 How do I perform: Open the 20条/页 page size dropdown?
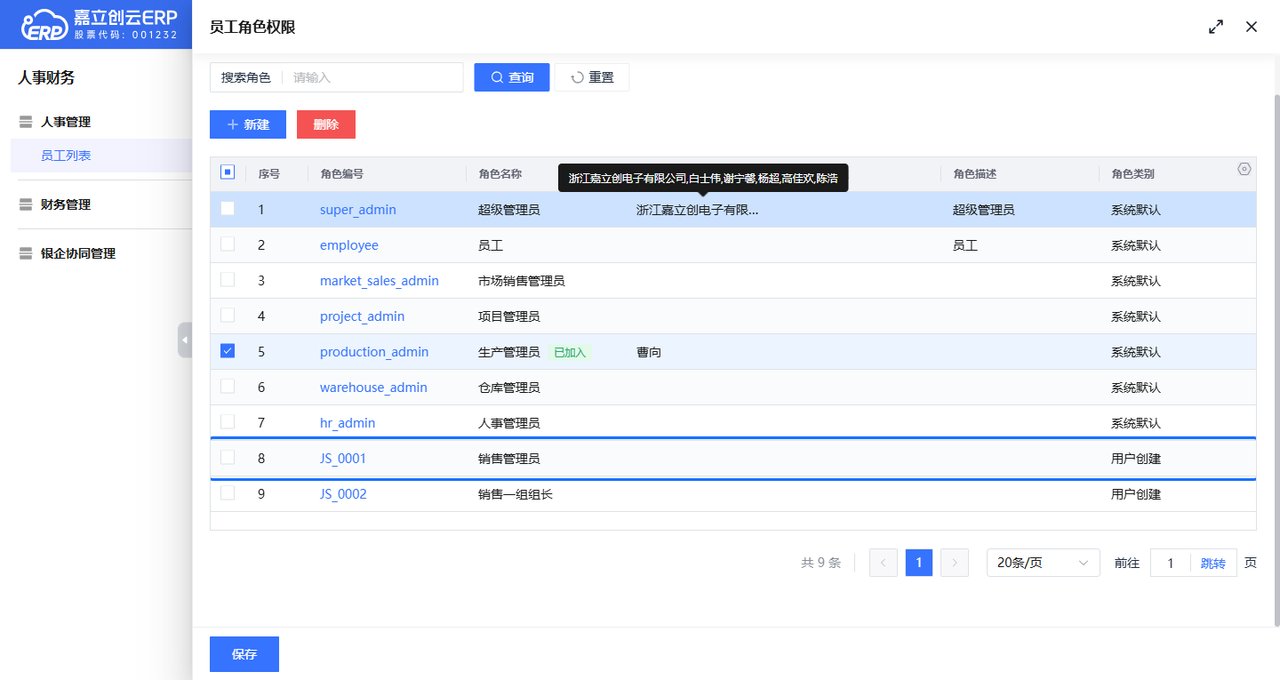(1043, 563)
